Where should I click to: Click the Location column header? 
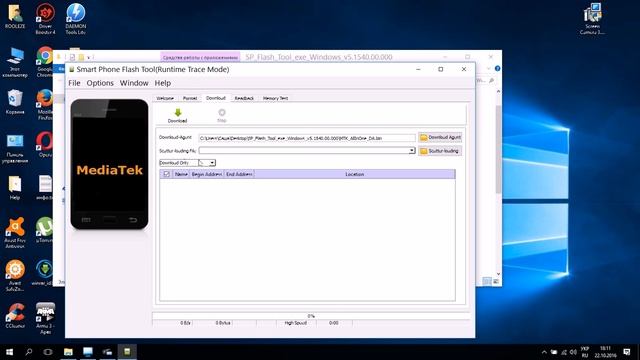click(x=354, y=174)
